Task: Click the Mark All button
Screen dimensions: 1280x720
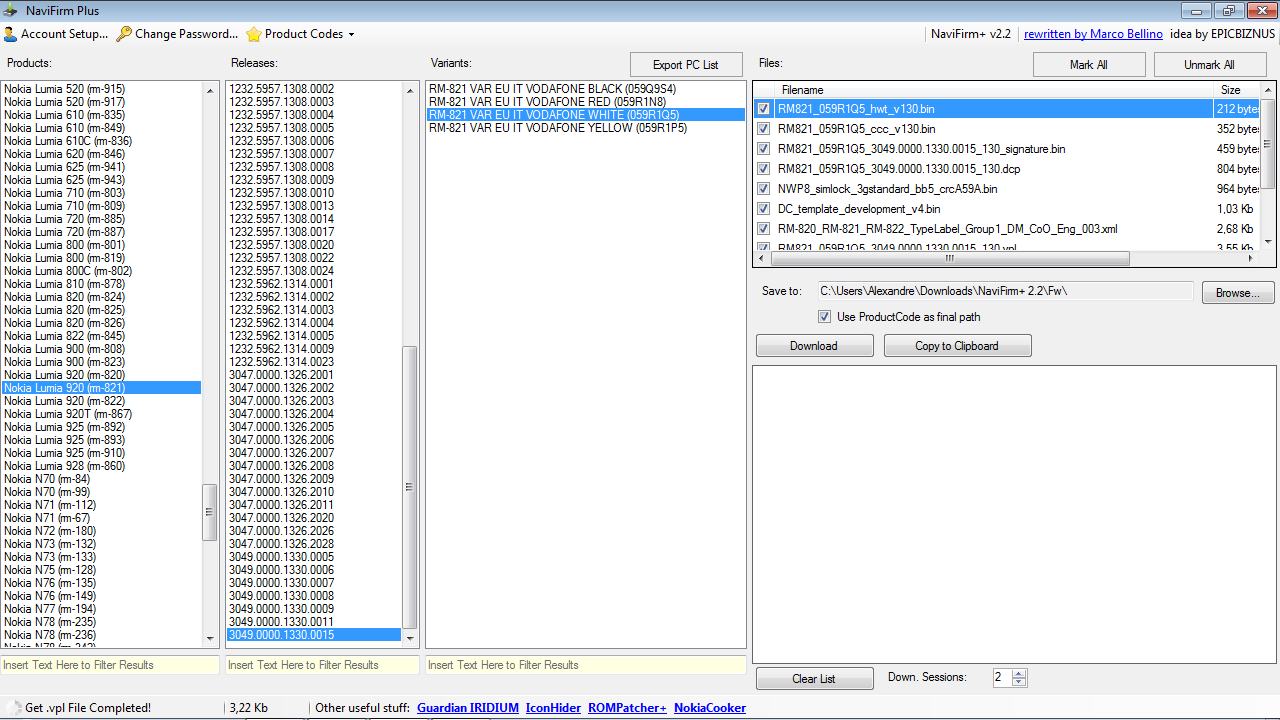Action: pos(1088,65)
